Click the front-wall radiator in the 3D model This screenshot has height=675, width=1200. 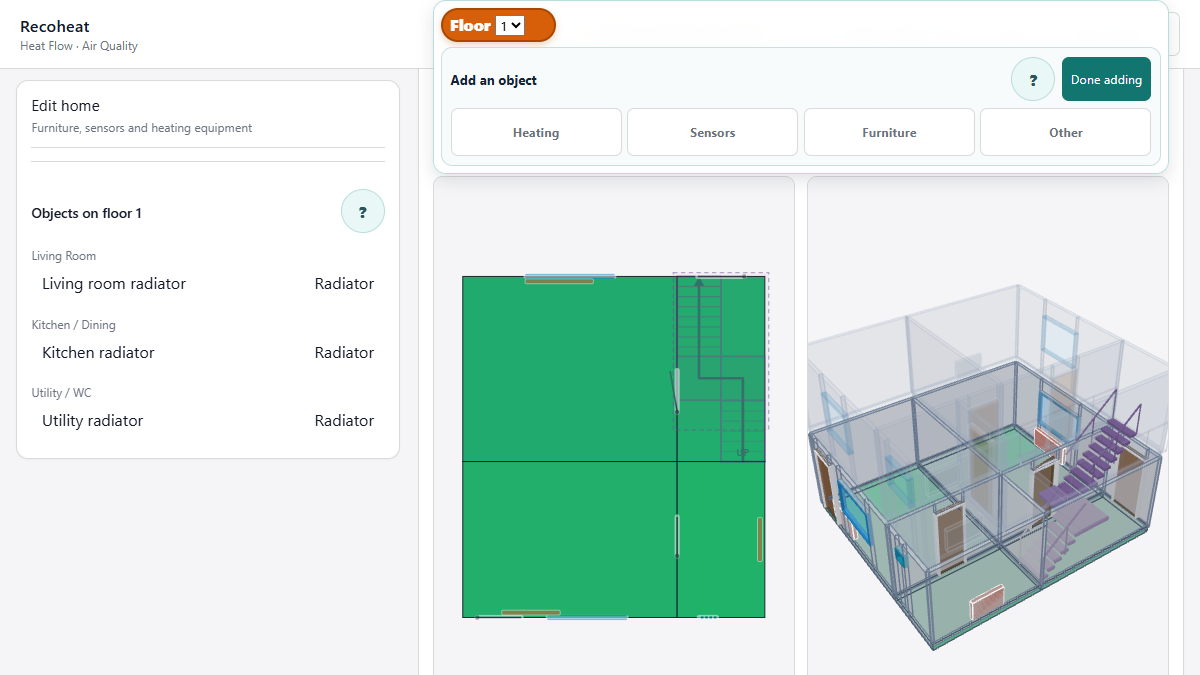(986, 602)
